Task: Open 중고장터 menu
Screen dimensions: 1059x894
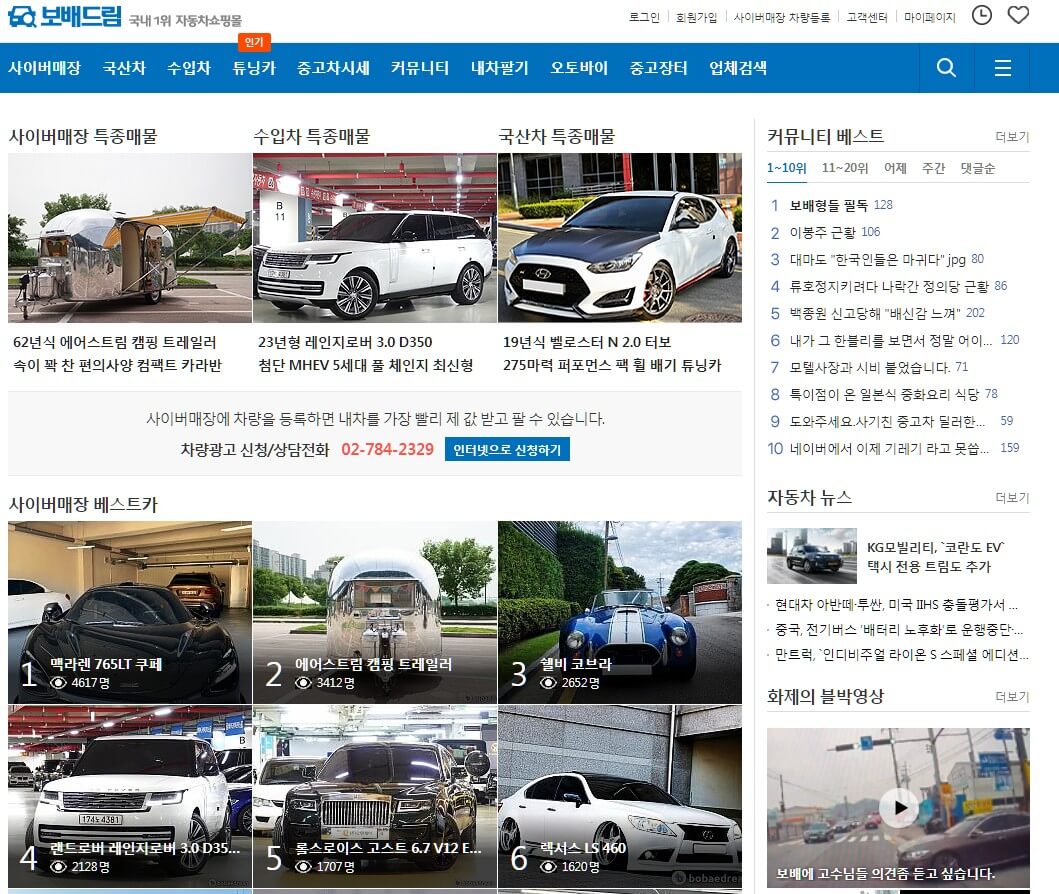Action: [658, 68]
